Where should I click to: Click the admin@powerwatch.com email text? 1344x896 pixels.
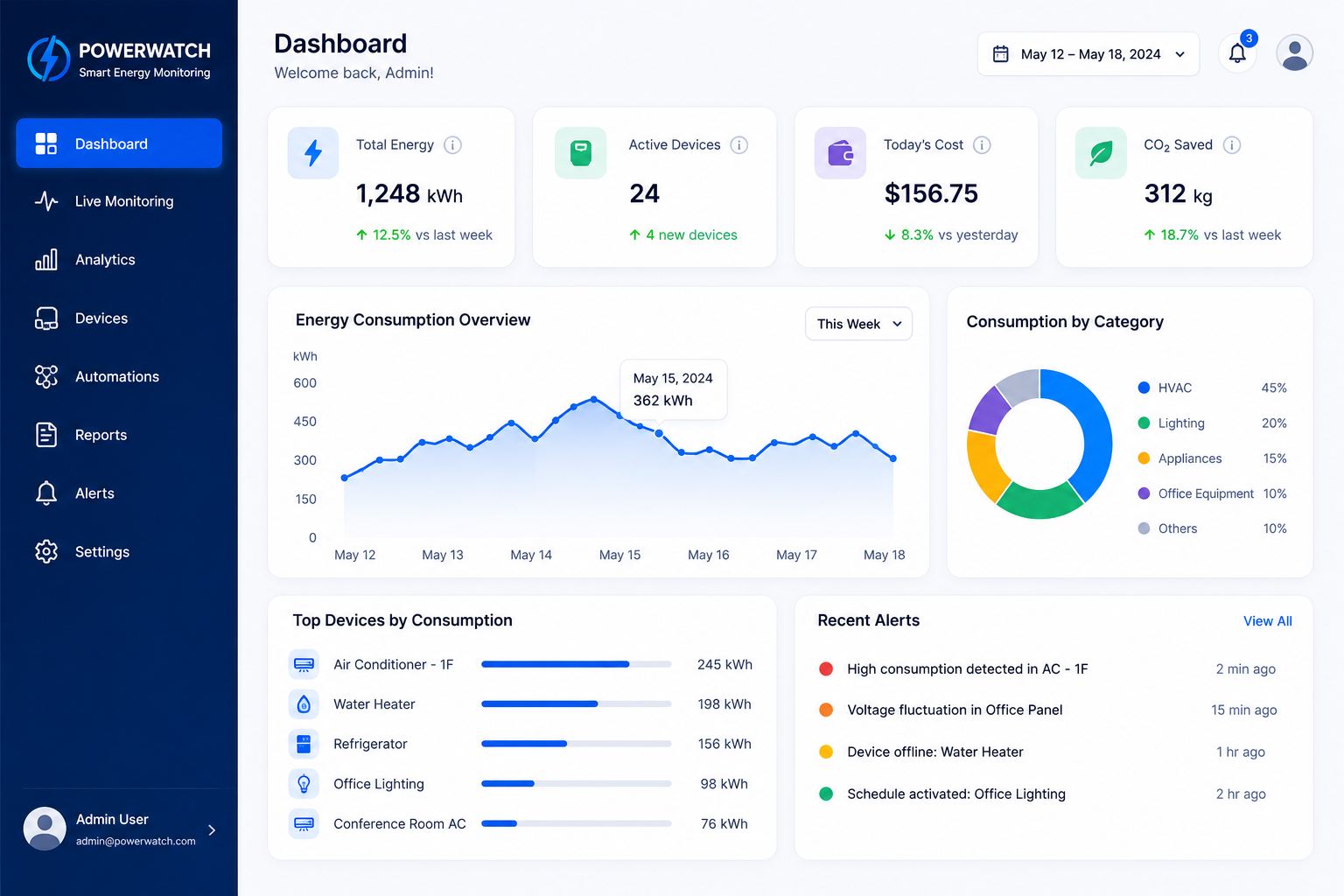(x=136, y=842)
